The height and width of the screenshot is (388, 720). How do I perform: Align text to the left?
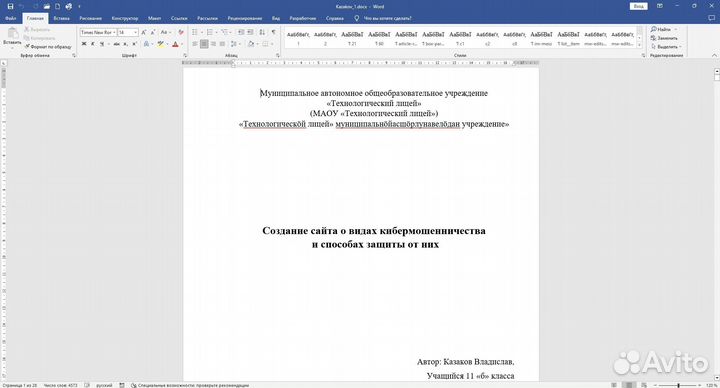click(195, 44)
